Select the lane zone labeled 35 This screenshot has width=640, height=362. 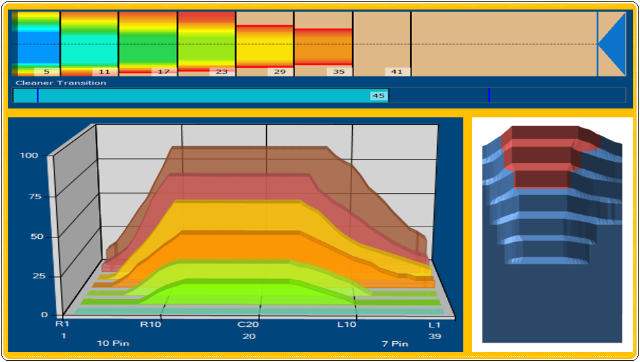point(323,44)
